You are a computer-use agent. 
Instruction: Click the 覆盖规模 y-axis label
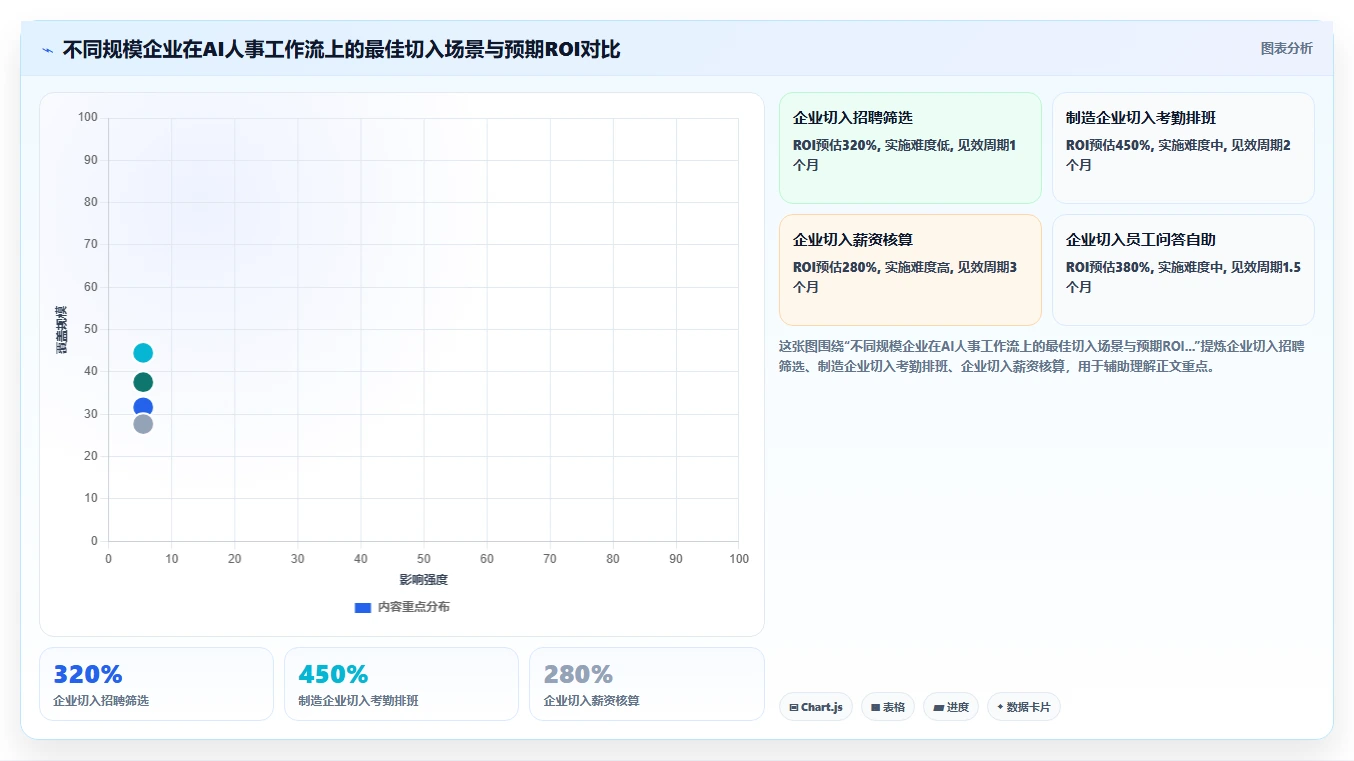click(61, 329)
